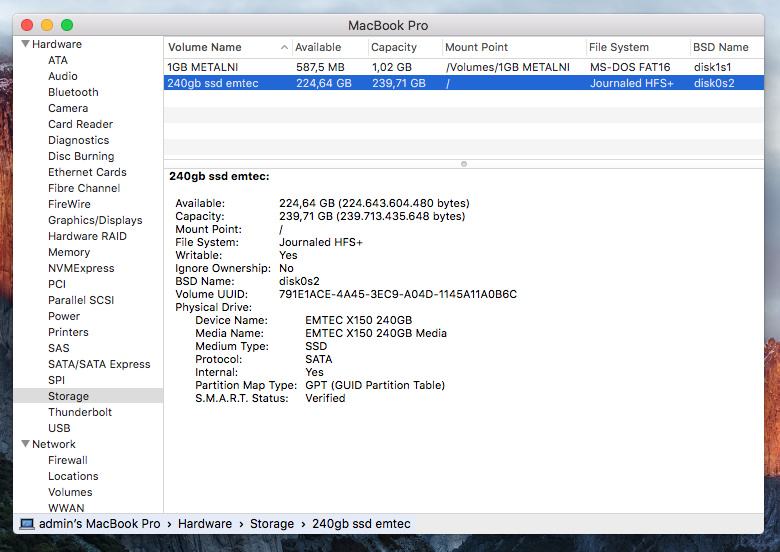Click the Volume Name column sort arrow
Viewport: 780px width, 552px height.
point(284,48)
